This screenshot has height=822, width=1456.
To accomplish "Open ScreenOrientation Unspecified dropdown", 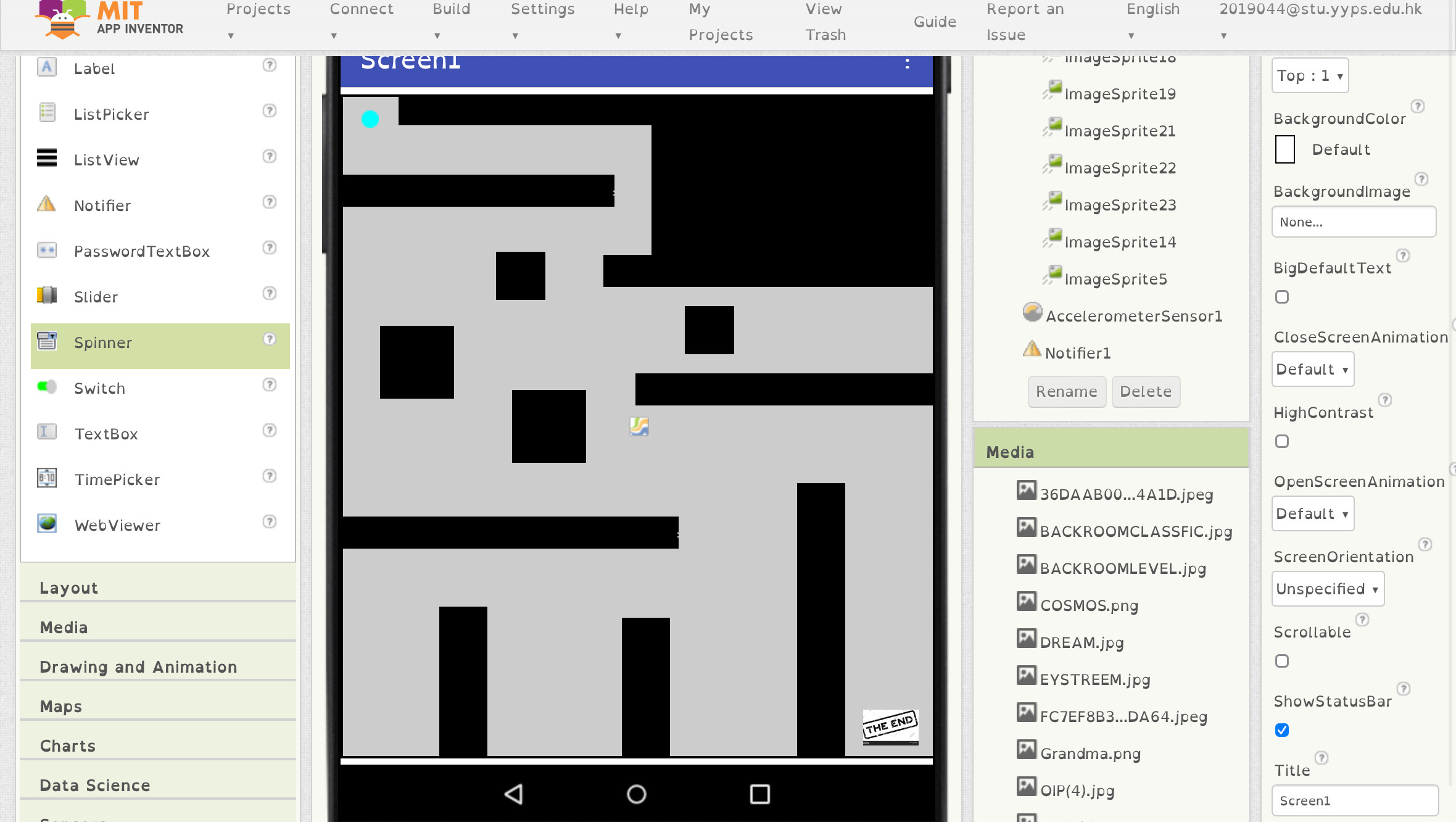I will 1328,589.
